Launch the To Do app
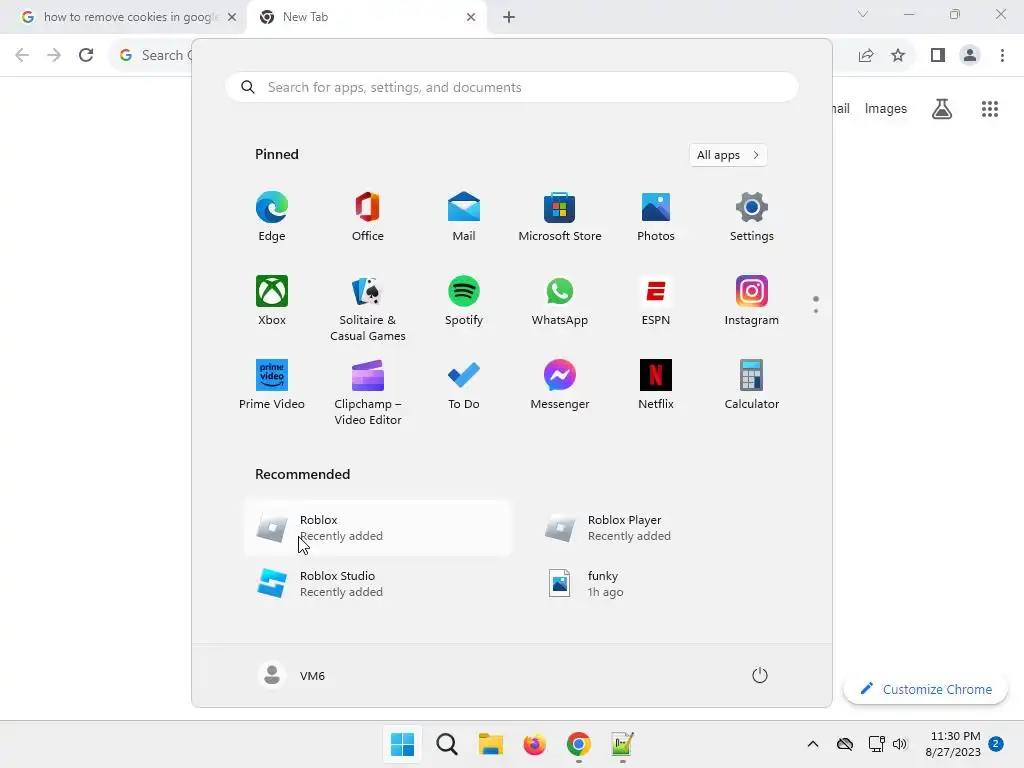Image resolution: width=1024 pixels, height=768 pixels. click(x=464, y=385)
